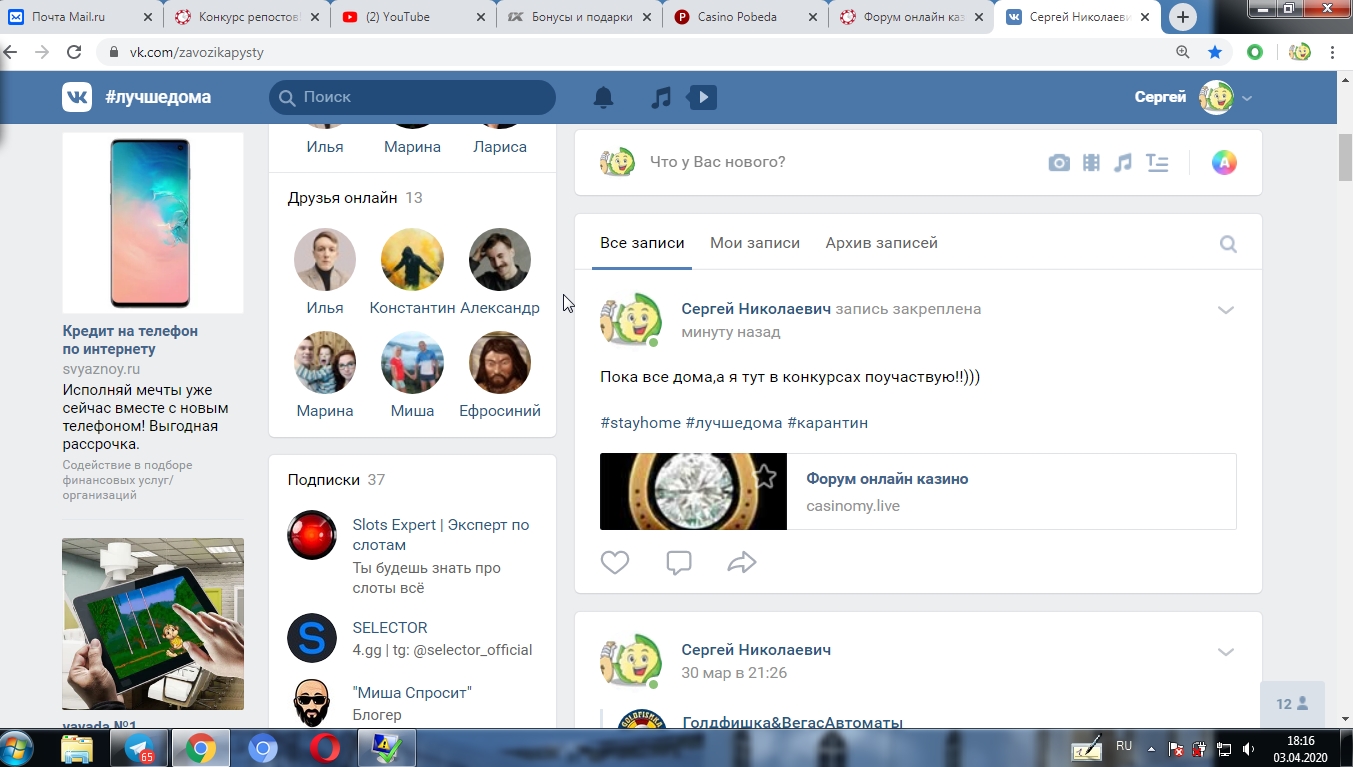1353x767 pixels.
Task: Like the pinned post
Action: tap(615, 563)
